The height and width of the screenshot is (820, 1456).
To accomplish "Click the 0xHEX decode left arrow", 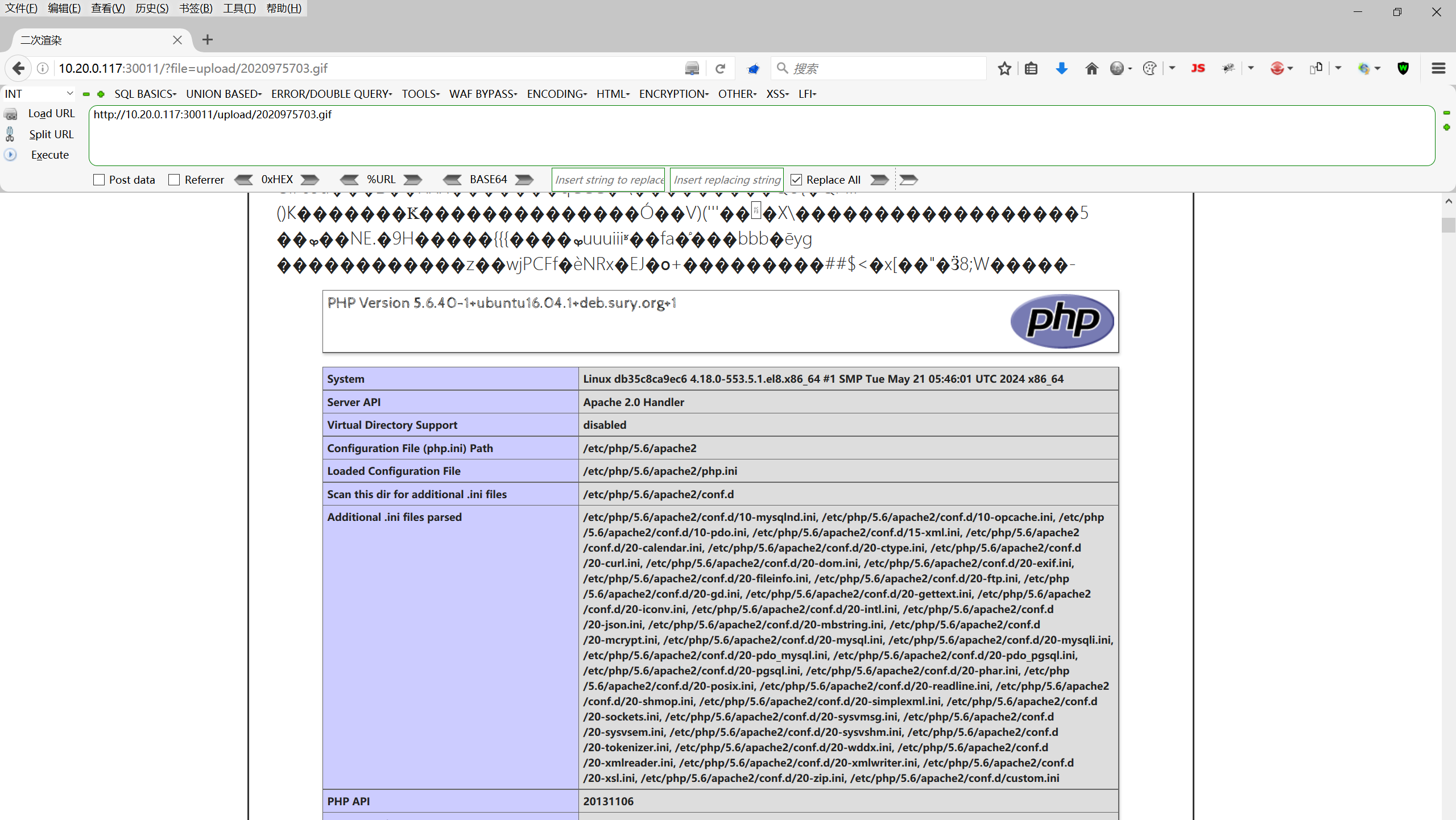I will pyautogui.click(x=244, y=180).
